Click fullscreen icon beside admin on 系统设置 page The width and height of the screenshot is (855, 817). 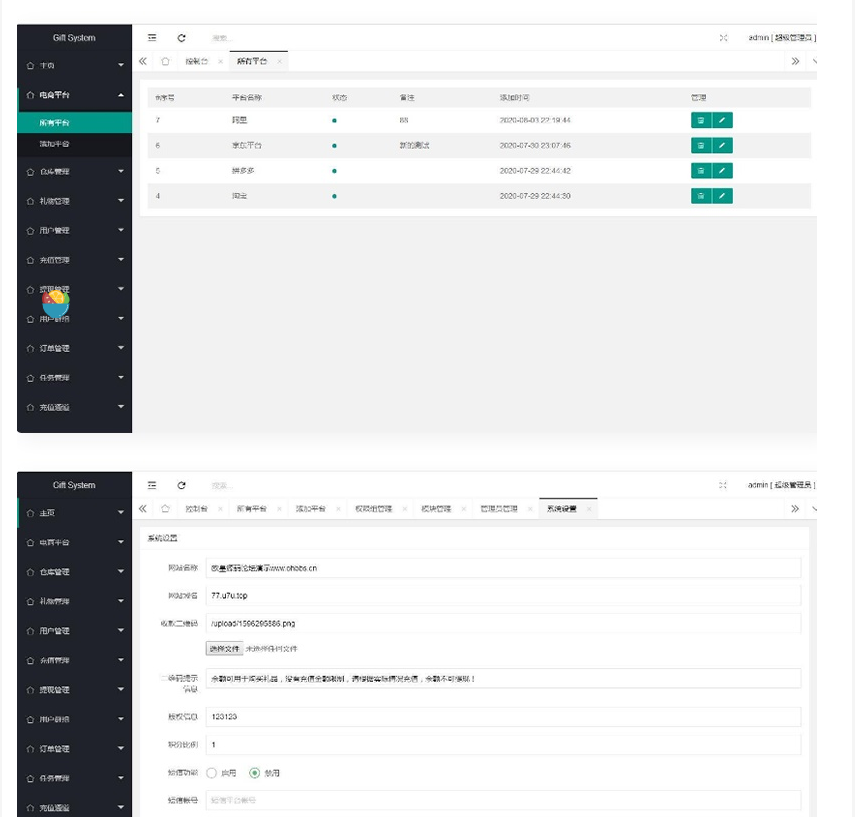click(x=723, y=485)
